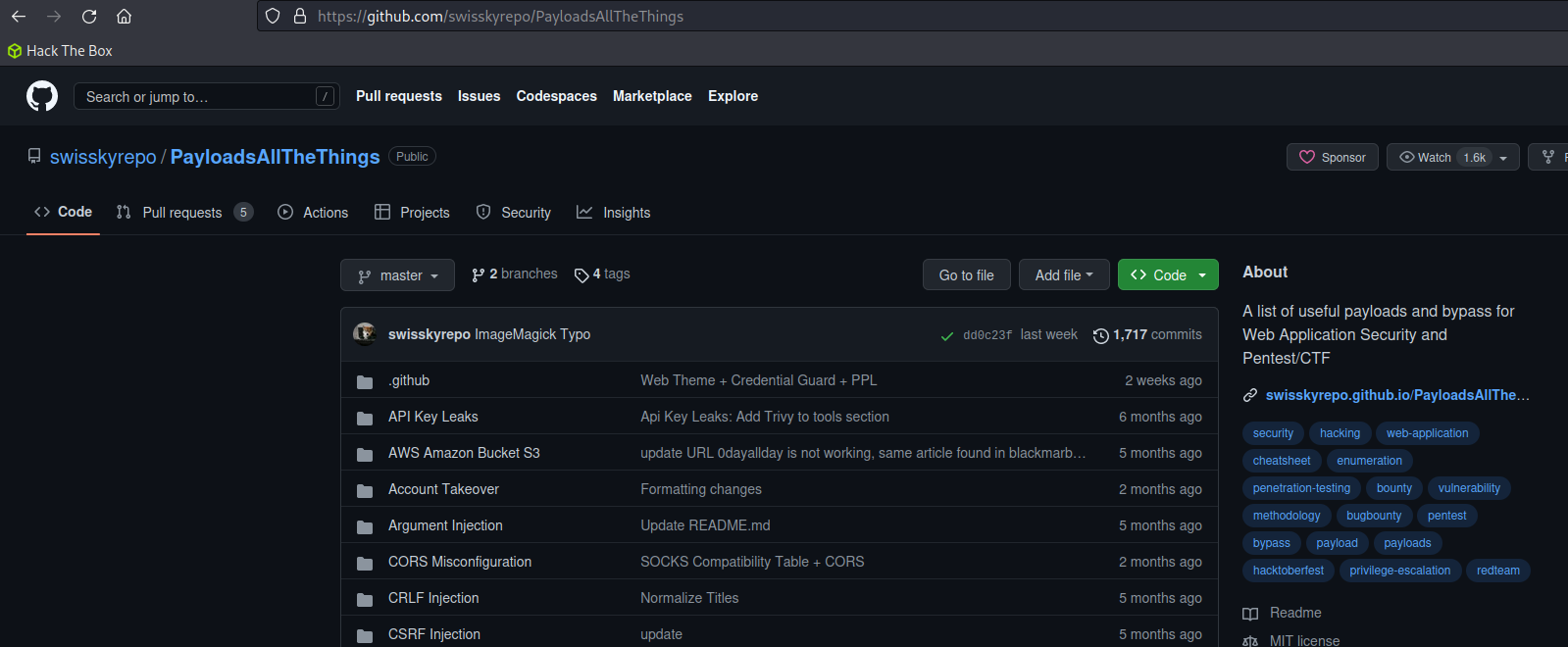Open the Add file dropdown
1568x647 pixels.
pyautogui.click(x=1064, y=274)
